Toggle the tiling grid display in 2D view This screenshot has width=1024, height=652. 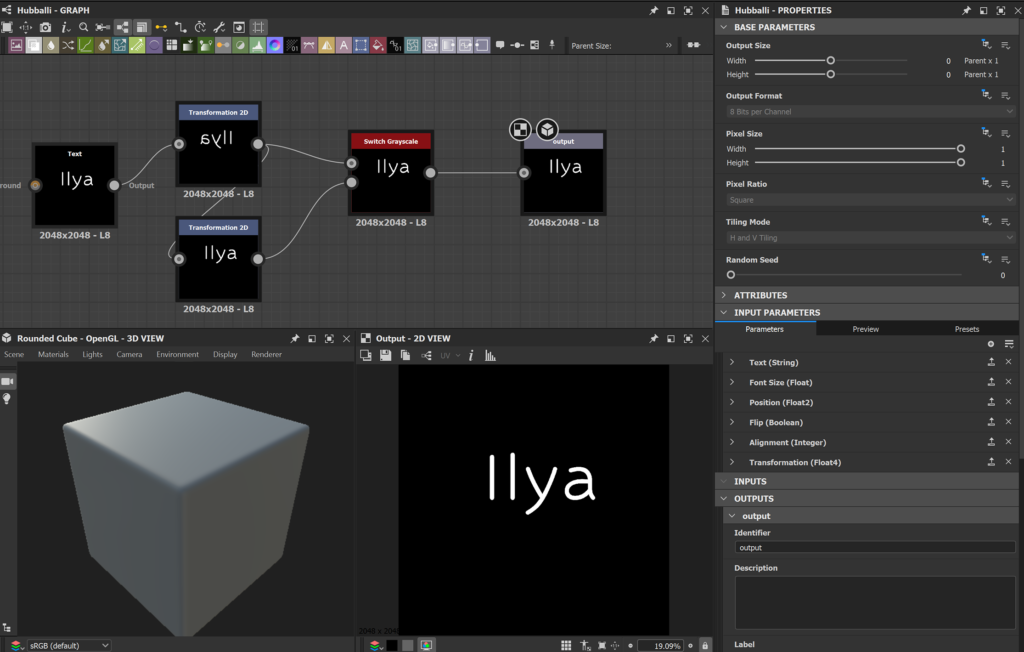[566, 646]
